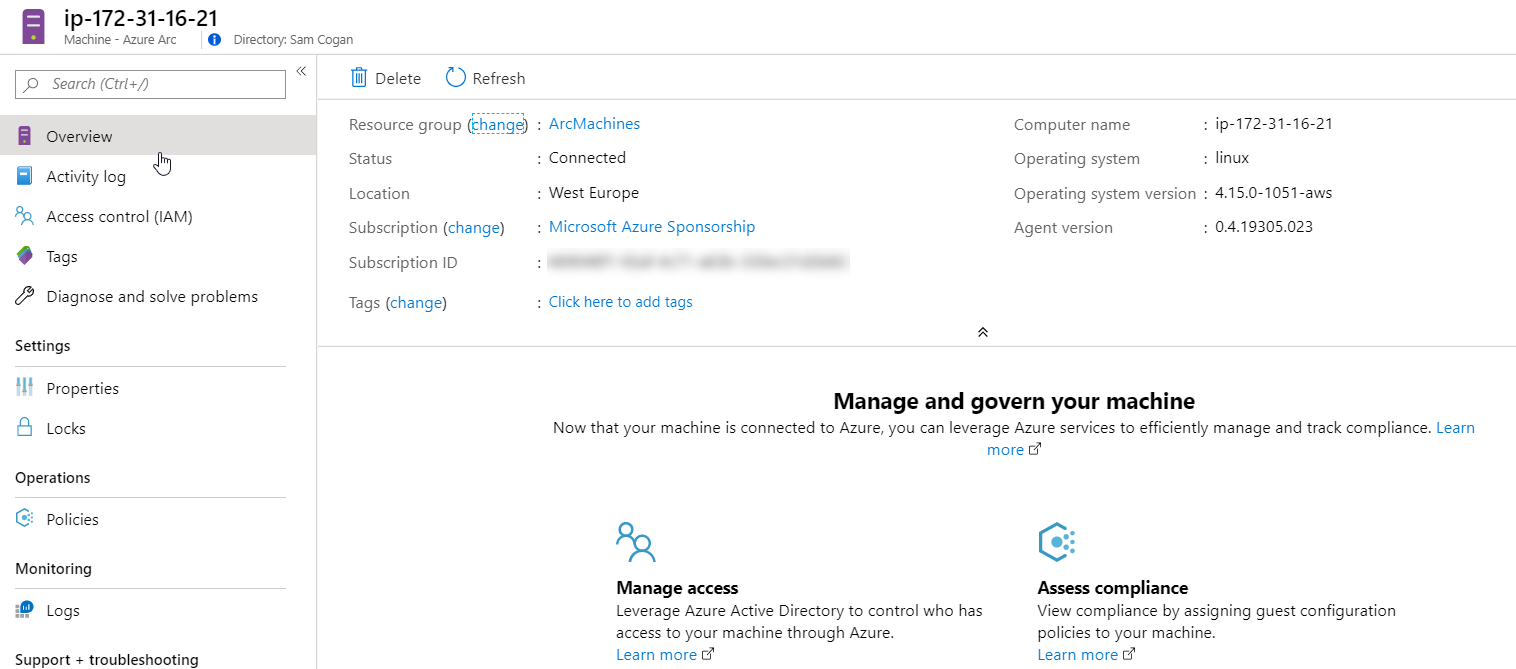Click the external link icon after 'more'
The height and width of the screenshot is (669, 1516).
click(1035, 449)
